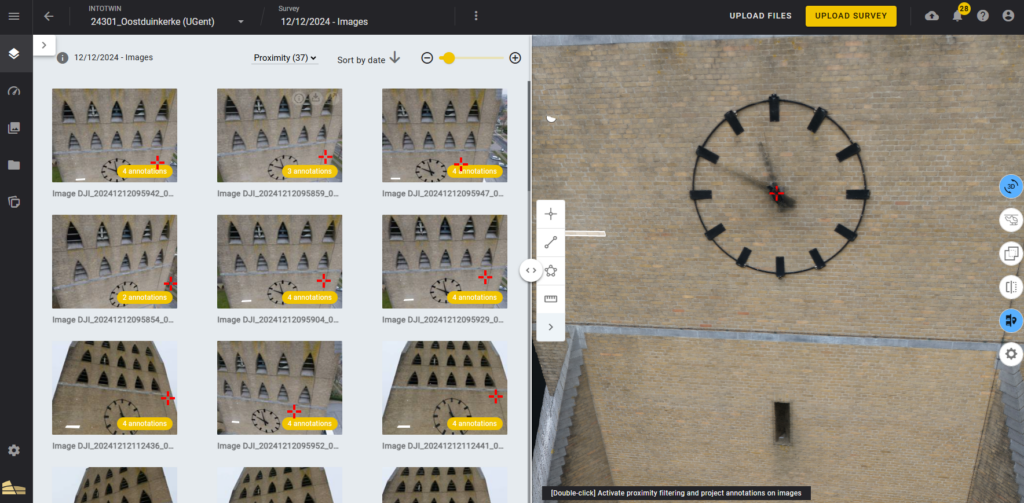Click 4 annotations badge on DJI_20241212095942
This screenshot has height=503, width=1024.
(145, 171)
